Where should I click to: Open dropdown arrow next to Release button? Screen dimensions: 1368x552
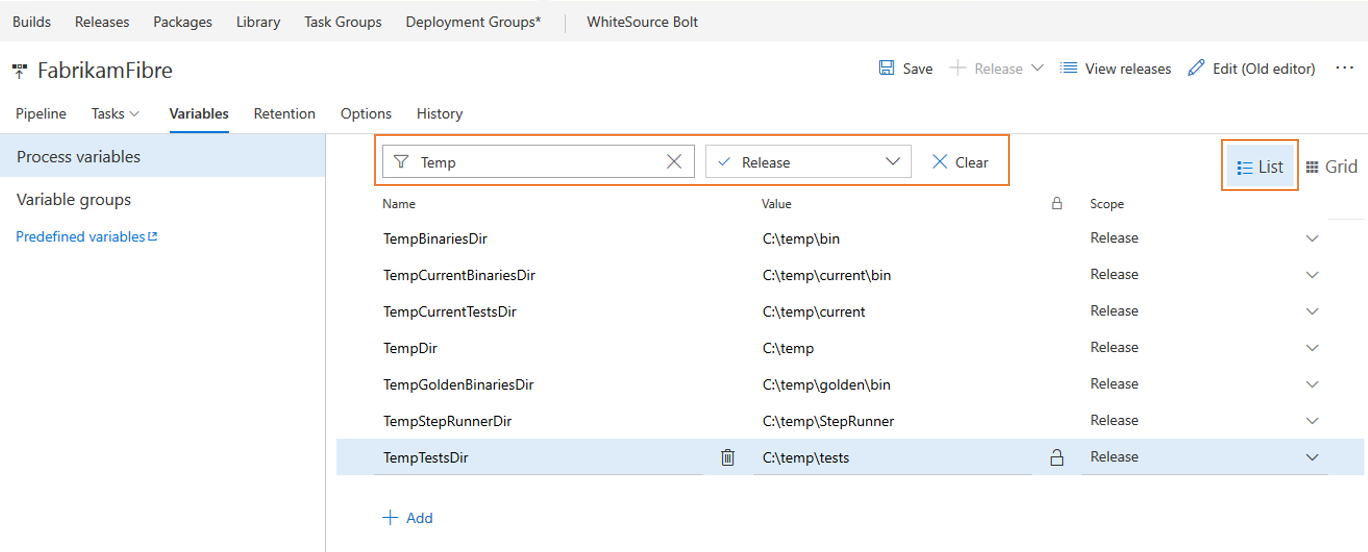(1037, 68)
